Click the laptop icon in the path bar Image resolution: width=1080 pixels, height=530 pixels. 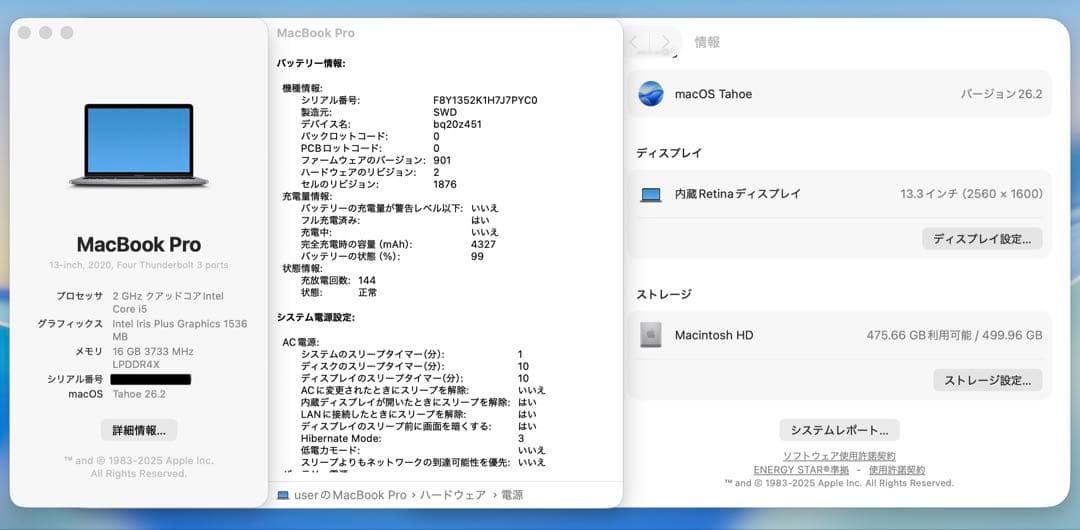[282, 495]
